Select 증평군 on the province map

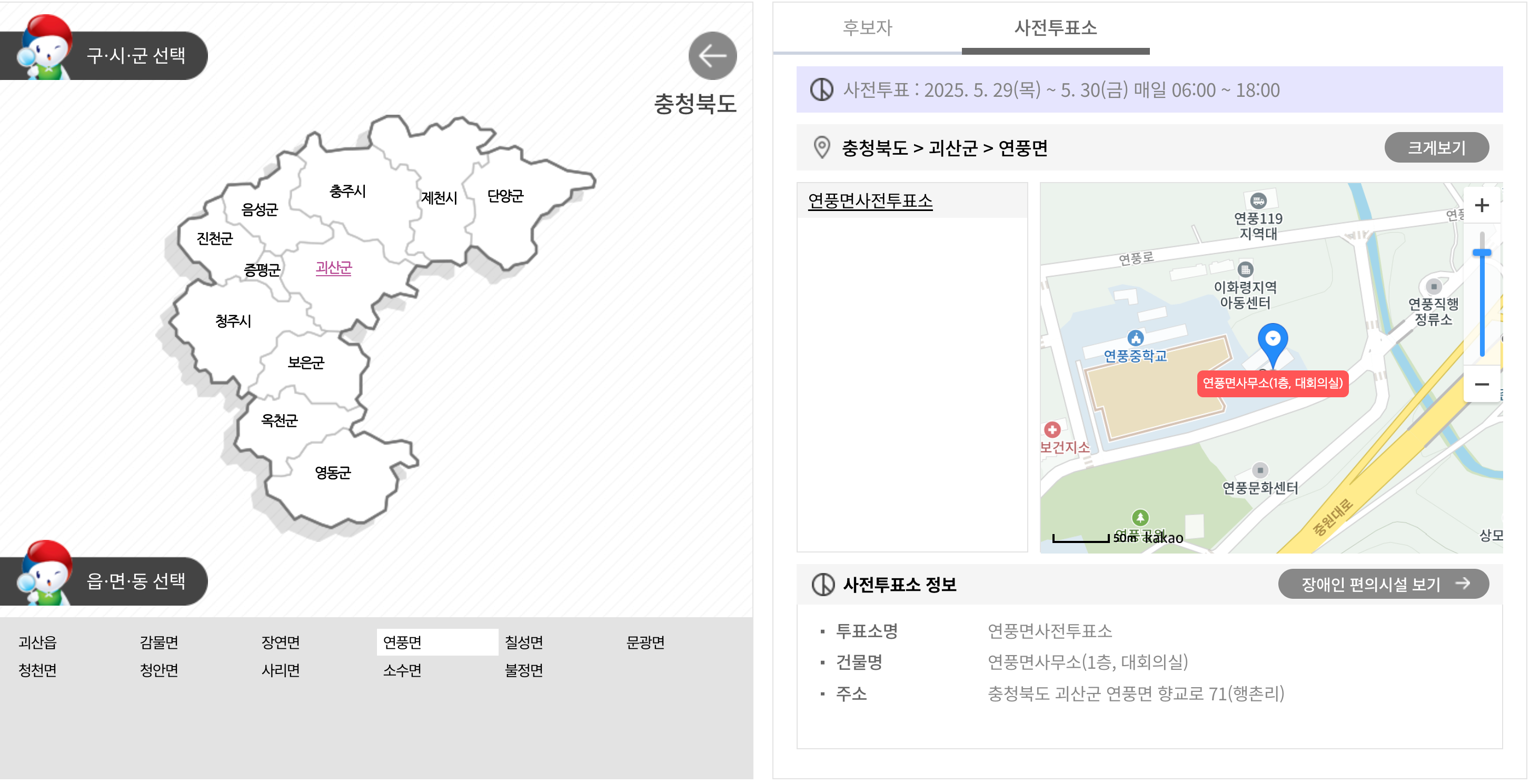point(262,270)
